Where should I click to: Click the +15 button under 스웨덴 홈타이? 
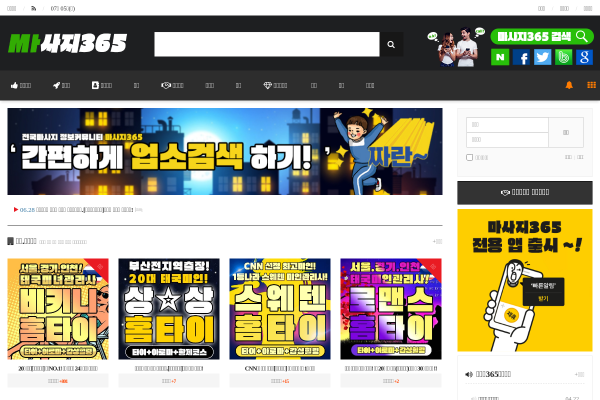[280, 381]
